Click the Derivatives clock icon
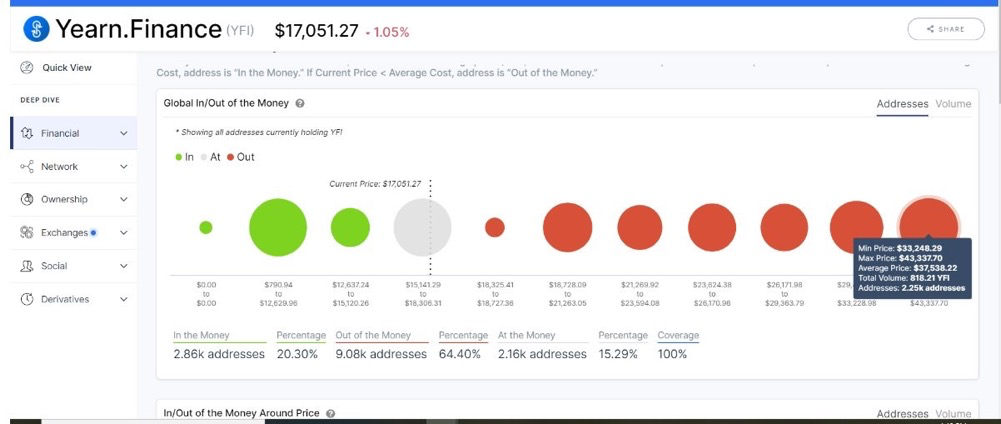Image resolution: width=1001 pixels, height=424 pixels. click(27, 299)
